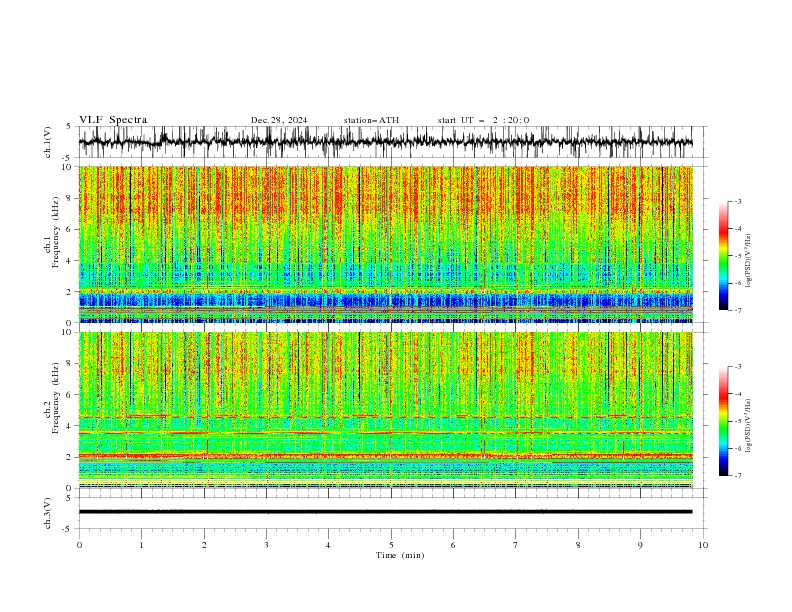This screenshot has width=792, height=612.
Task: Click the lower 'log(PSD)(V²/Hz)' color bar label
Action: point(749,425)
